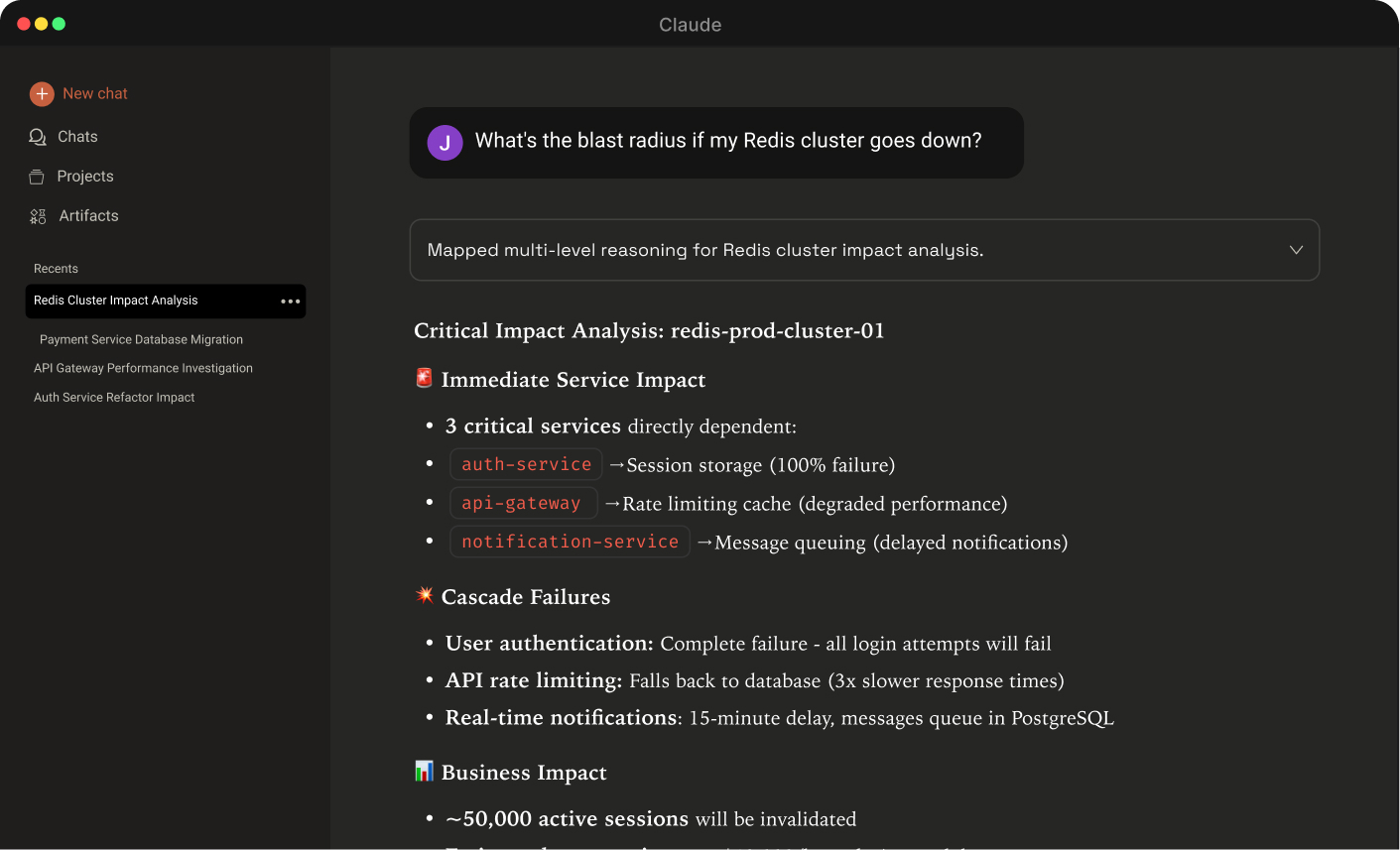Click the orange New chat plus icon
This screenshot has height=850, width=1400.
pos(42,94)
